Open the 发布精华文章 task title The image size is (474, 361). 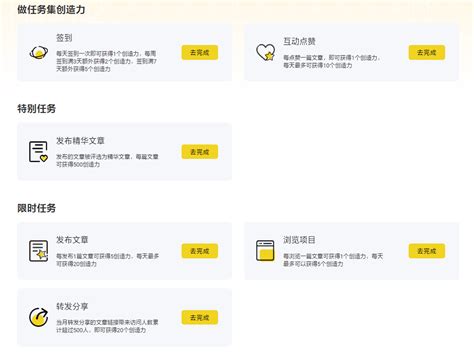point(80,141)
